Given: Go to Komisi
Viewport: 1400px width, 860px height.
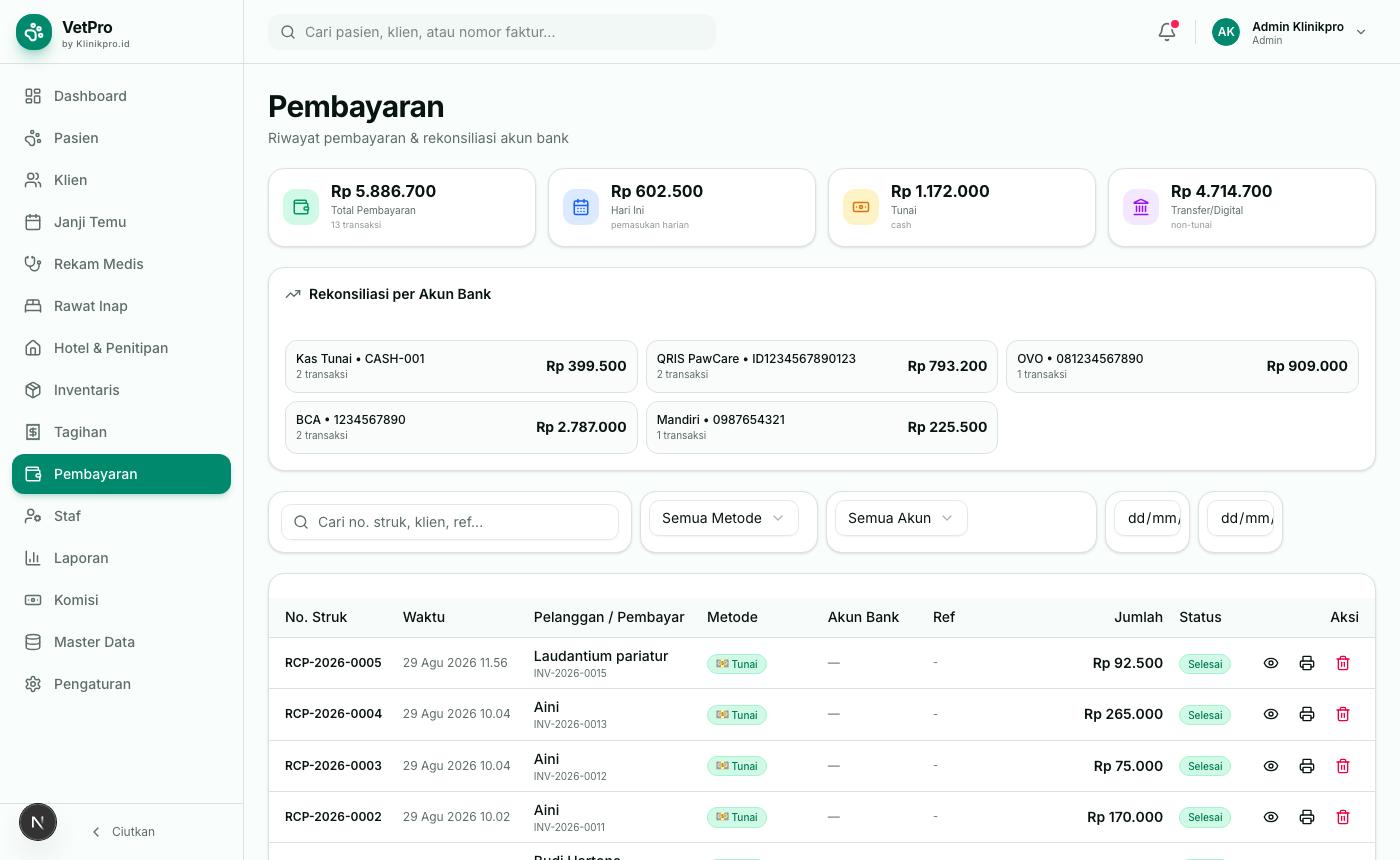Looking at the screenshot, I should click(x=121, y=600).
